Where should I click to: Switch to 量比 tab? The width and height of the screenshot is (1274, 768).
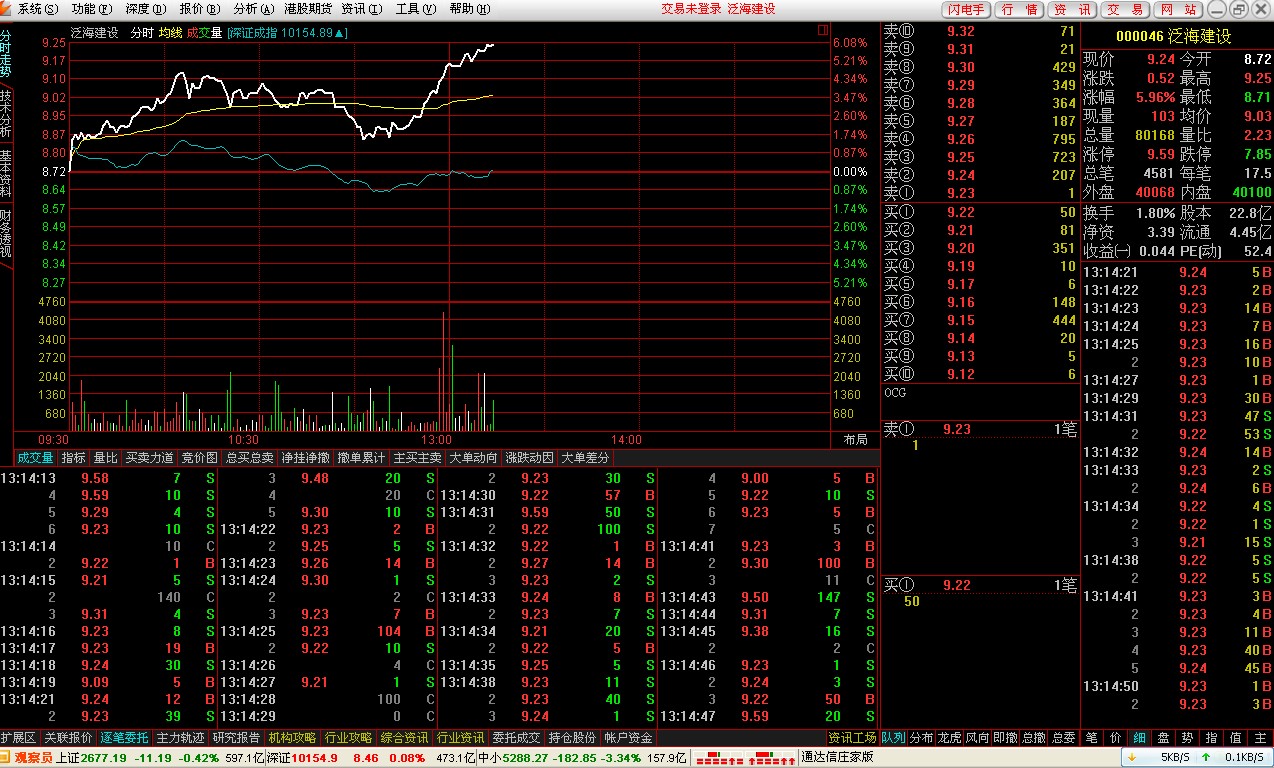pos(105,457)
